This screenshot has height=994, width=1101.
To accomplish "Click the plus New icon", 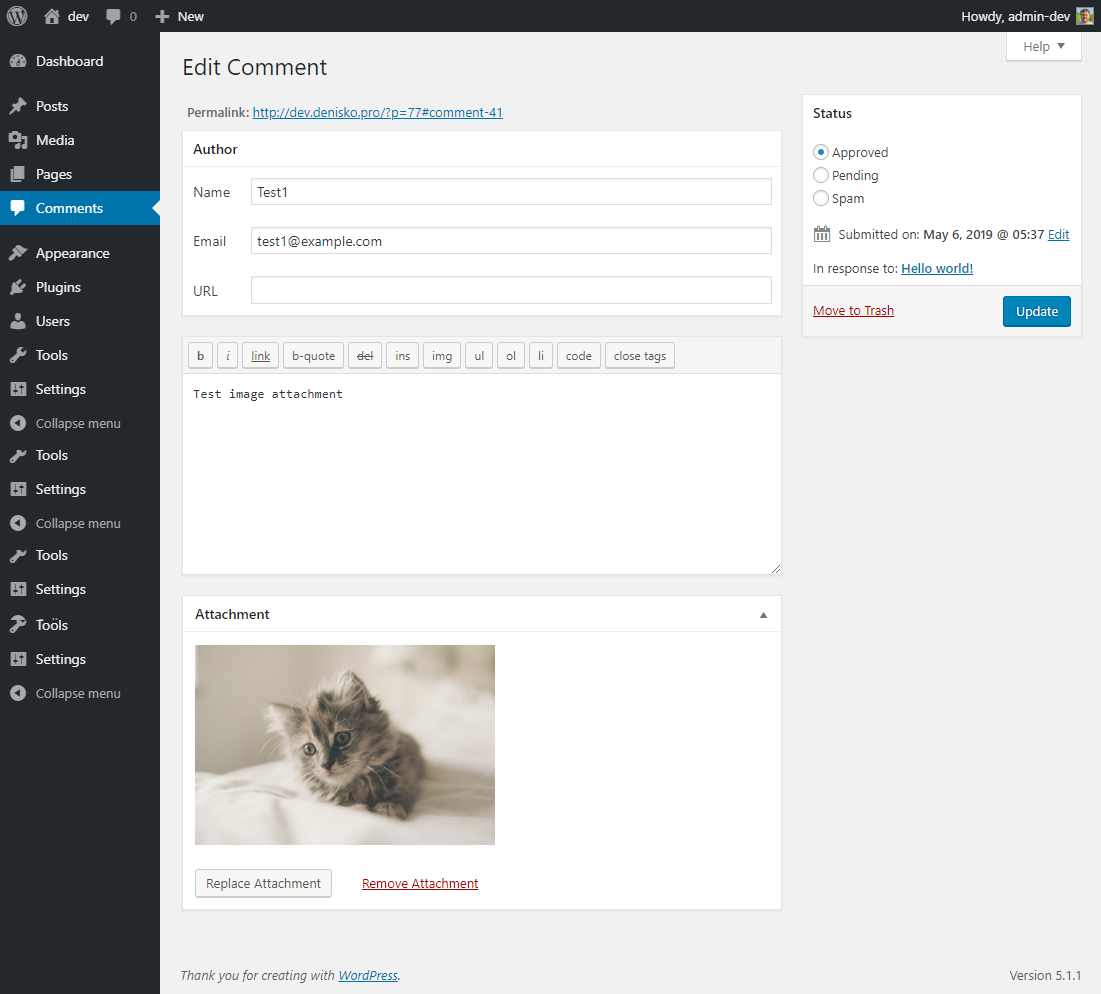I will coord(162,16).
